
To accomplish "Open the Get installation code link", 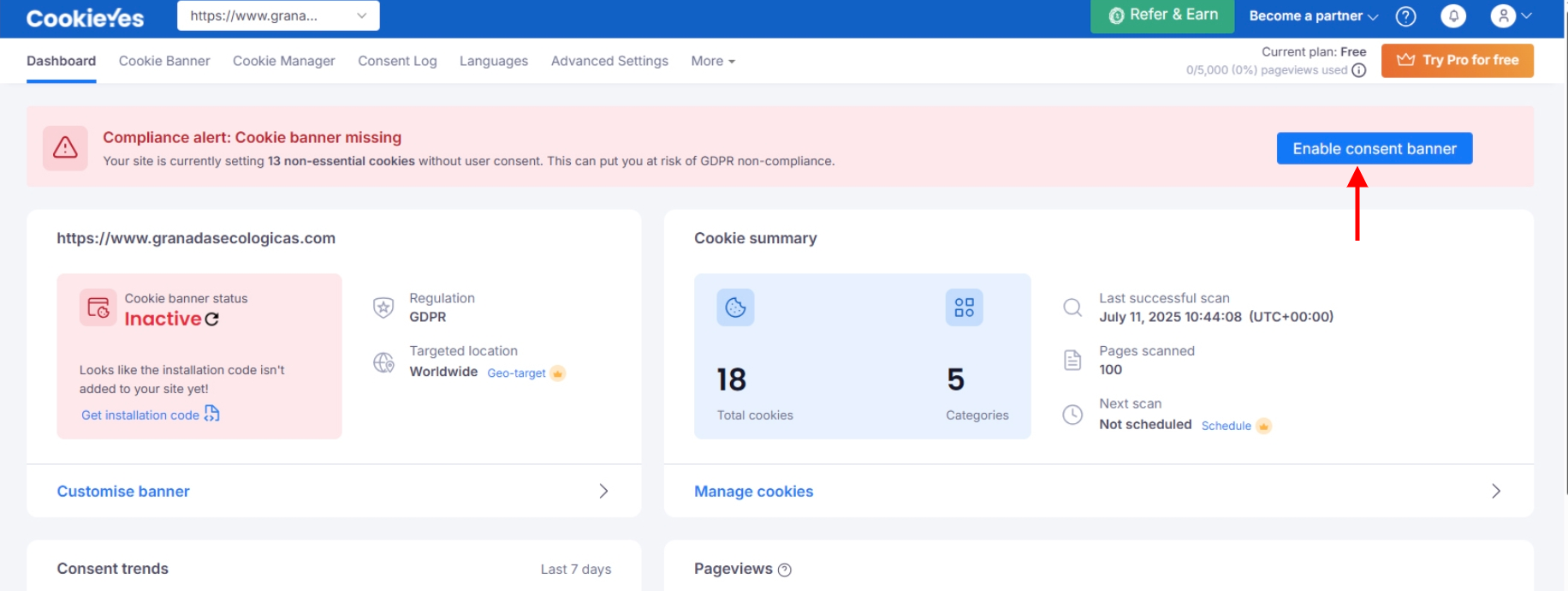I will [x=140, y=415].
